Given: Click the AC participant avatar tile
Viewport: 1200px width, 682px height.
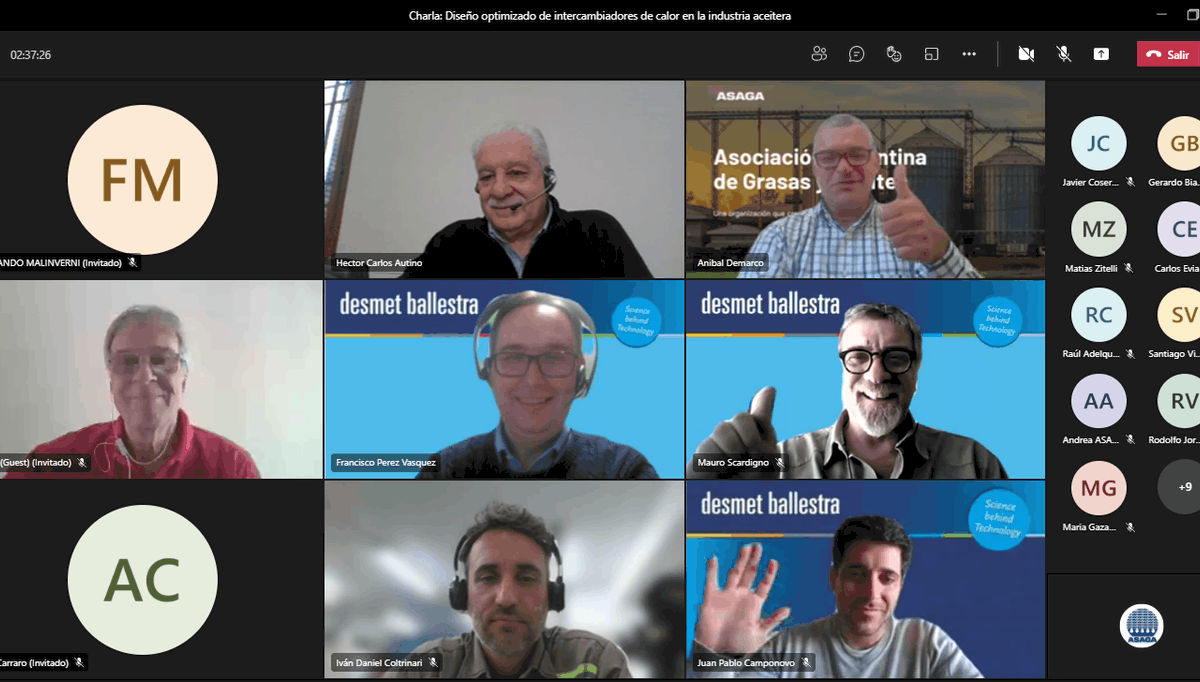Looking at the screenshot, I should coord(142,580).
